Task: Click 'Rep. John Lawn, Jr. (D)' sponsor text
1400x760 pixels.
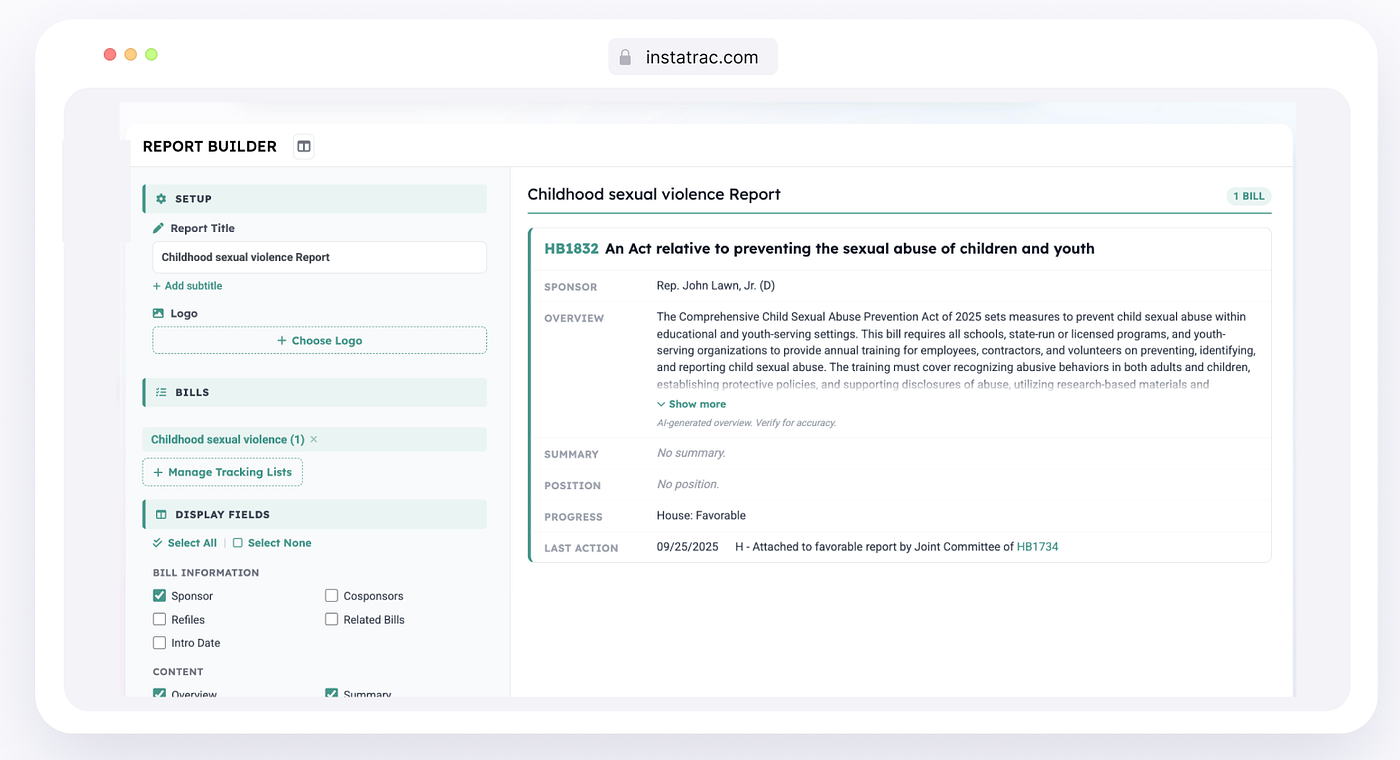Action: (x=716, y=286)
